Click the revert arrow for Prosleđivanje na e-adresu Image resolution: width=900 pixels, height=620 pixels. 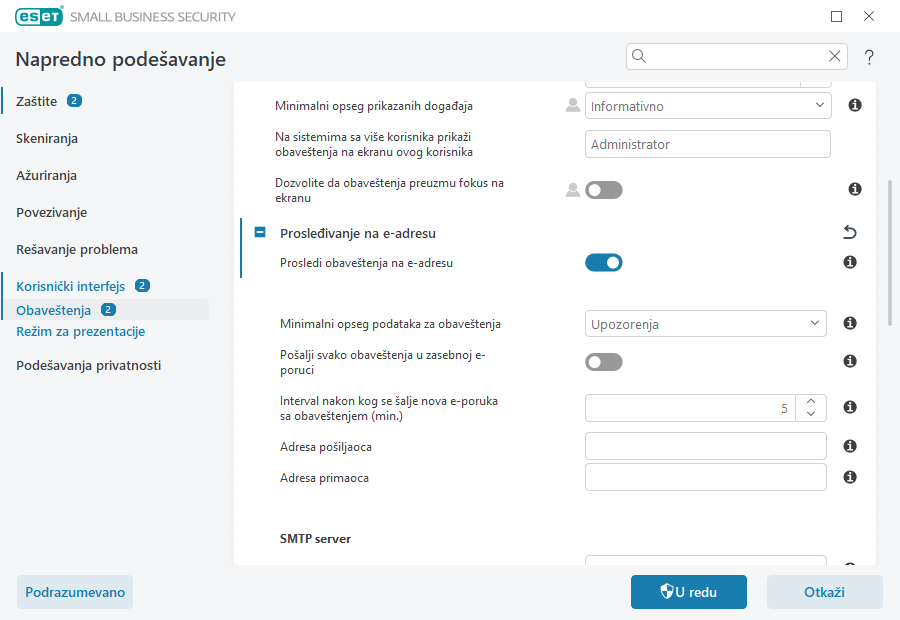[850, 233]
